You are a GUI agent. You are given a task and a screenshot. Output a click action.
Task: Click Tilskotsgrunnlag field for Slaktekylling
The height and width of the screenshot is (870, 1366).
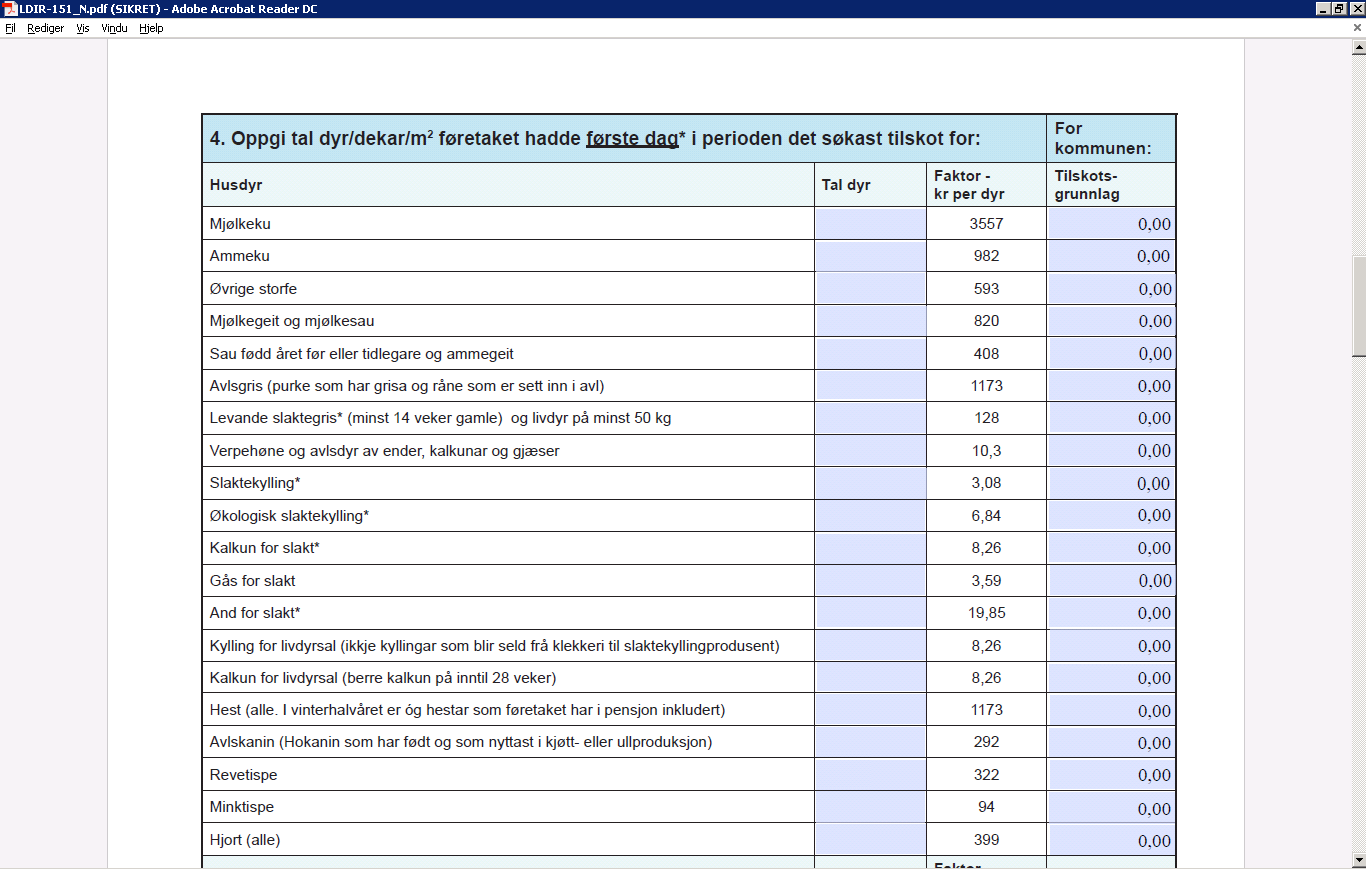pos(1111,483)
